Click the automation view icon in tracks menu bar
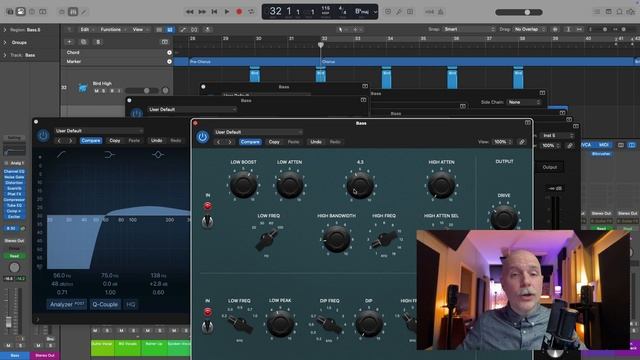Image resolution: width=640 pixels, height=360 pixels. click(183, 29)
